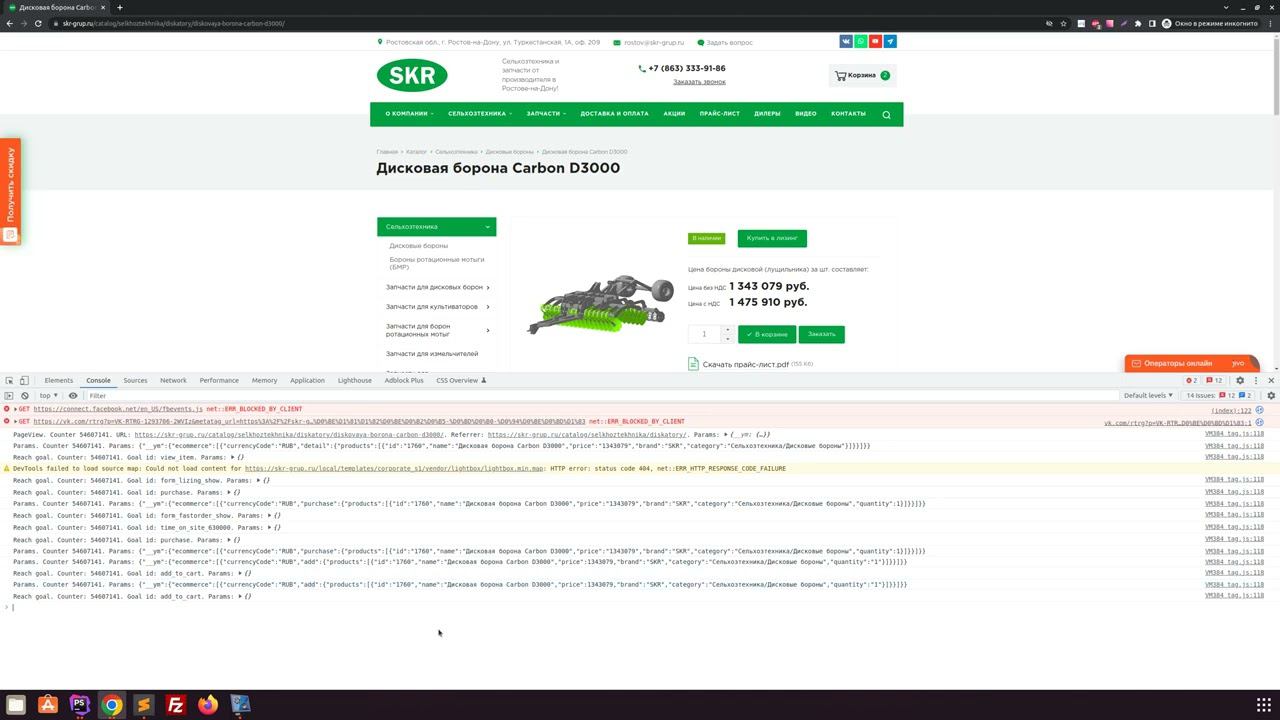Close the Дисковая борона Carbon browser tab
Image resolution: width=1280 pixels, height=720 pixels.
[x=103, y=7]
